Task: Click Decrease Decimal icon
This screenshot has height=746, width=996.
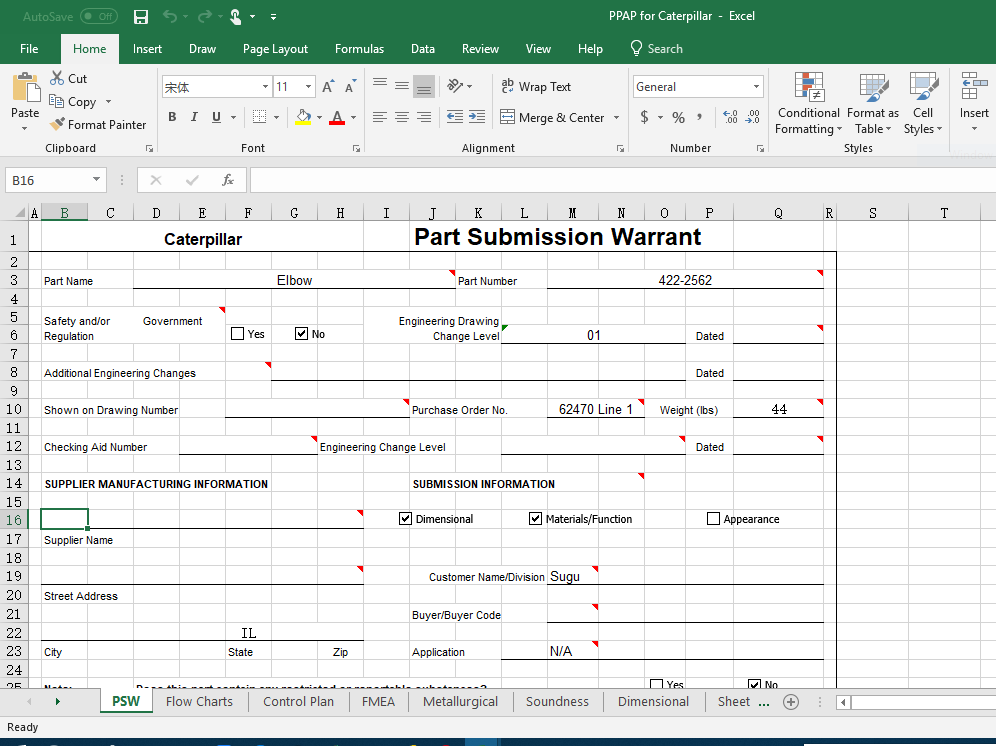Action: 753,117
